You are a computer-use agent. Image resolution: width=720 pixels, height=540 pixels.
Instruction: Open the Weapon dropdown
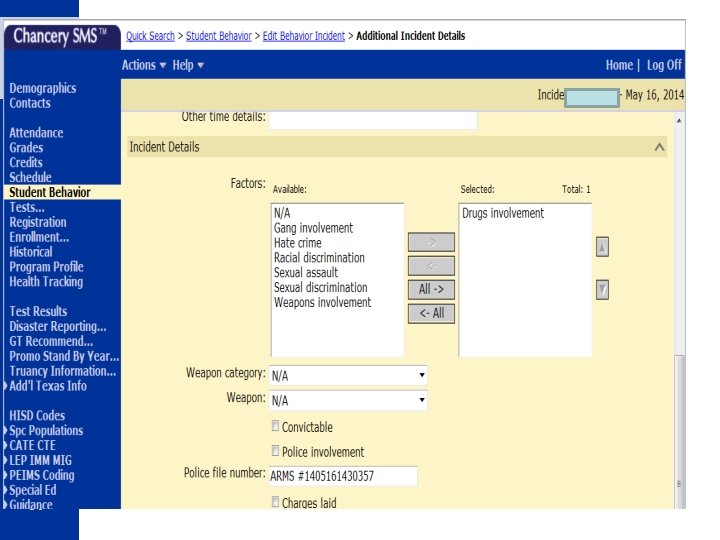click(x=348, y=400)
